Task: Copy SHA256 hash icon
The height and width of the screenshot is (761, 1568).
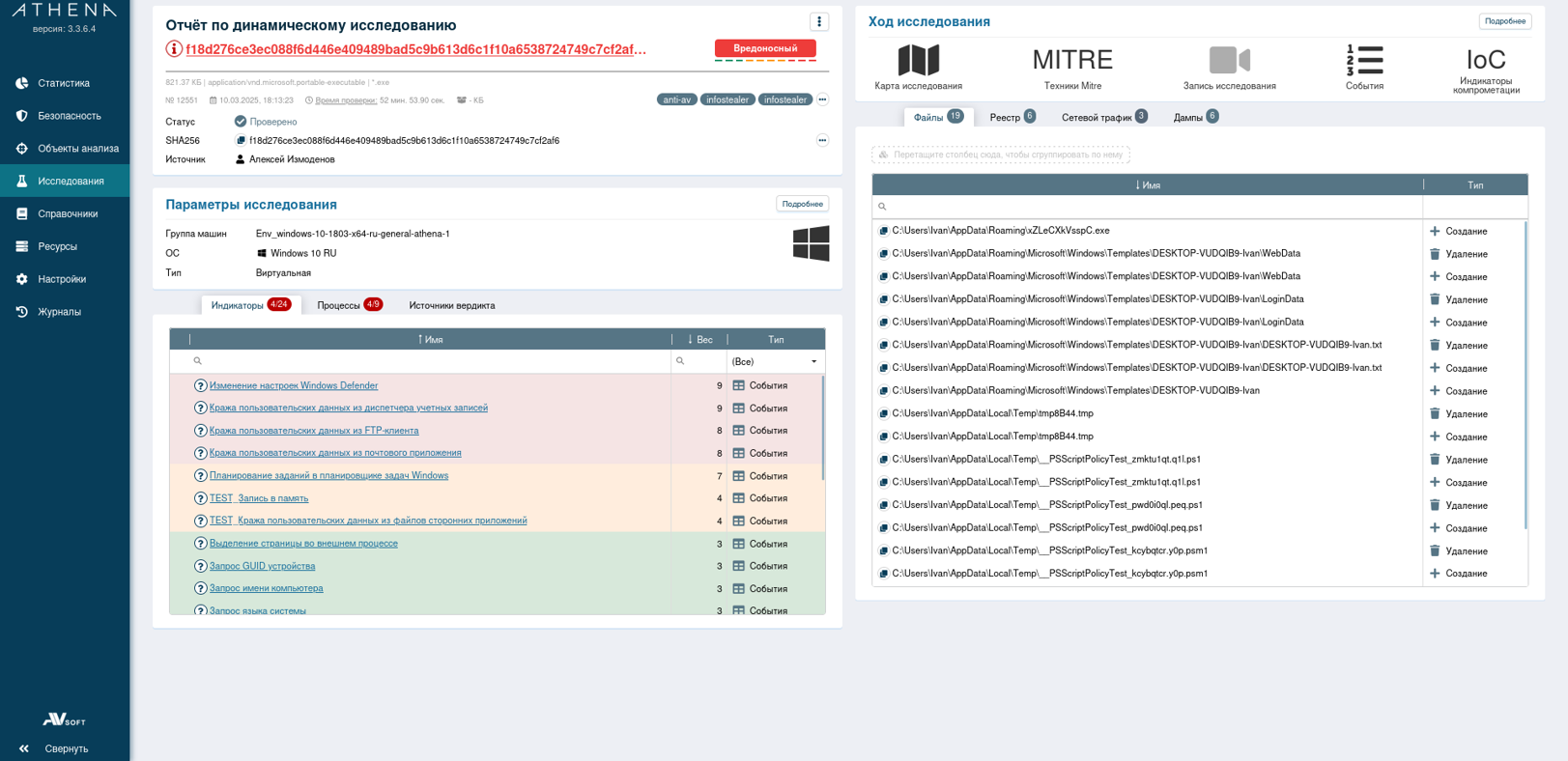Action: tap(241, 141)
